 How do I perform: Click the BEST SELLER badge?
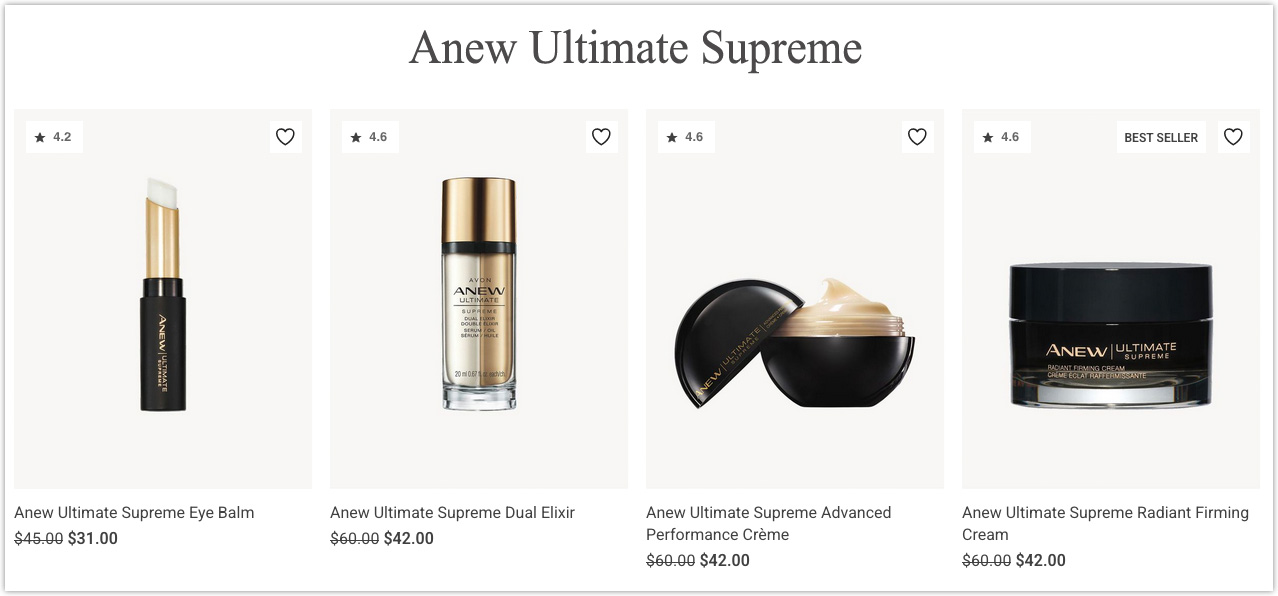[x=1160, y=136]
